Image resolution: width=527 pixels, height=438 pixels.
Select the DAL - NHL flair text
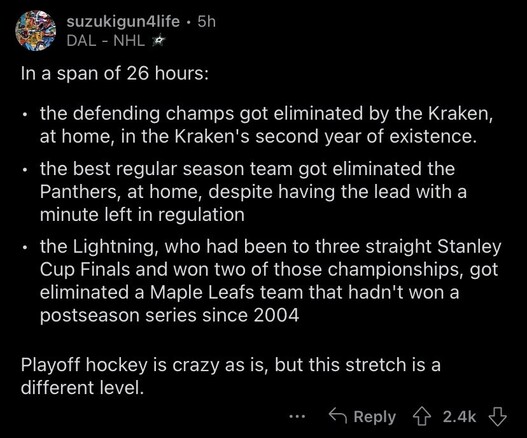[x=106, y=41]
